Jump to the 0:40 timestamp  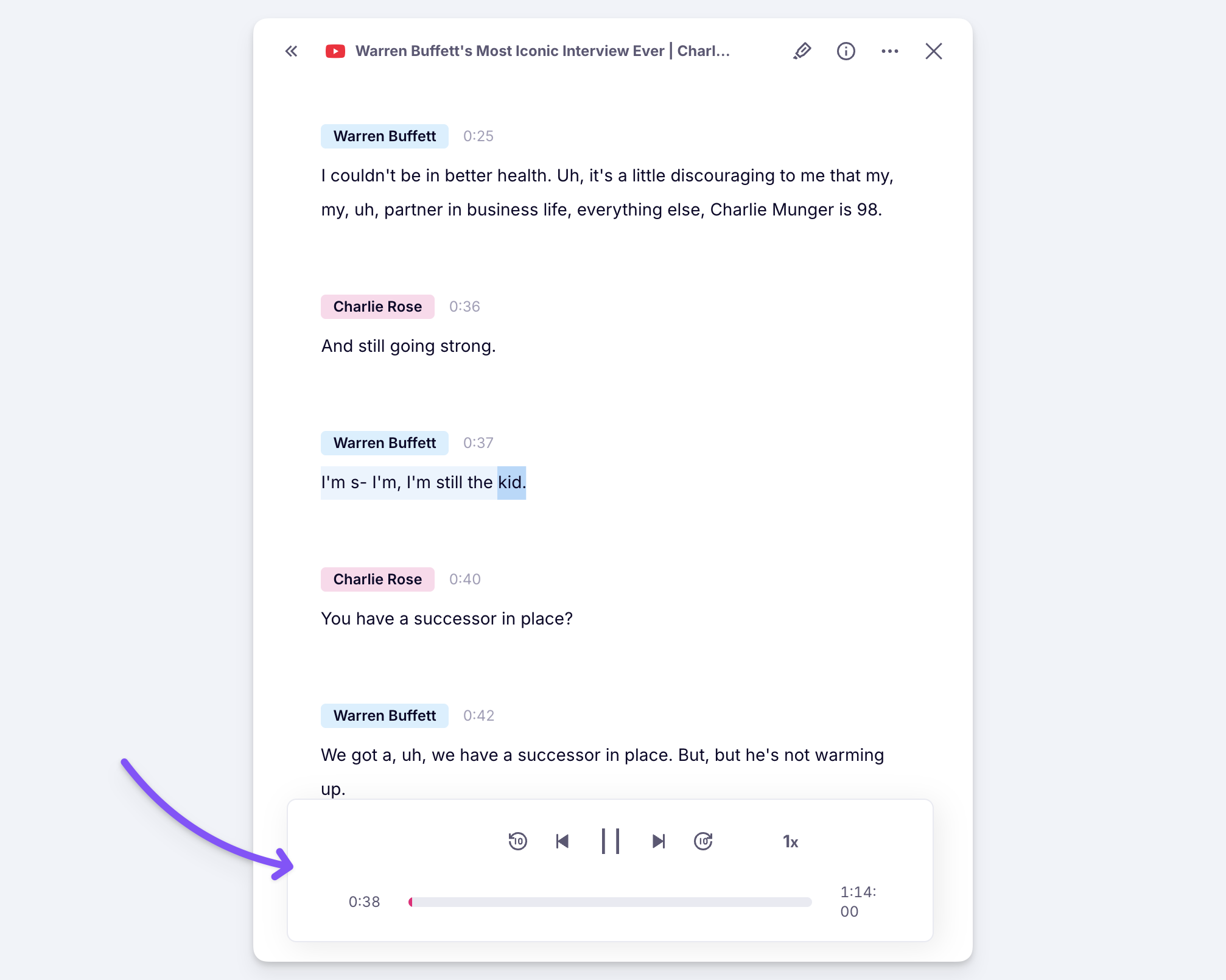pyautogui.click(x=464, y=579)
